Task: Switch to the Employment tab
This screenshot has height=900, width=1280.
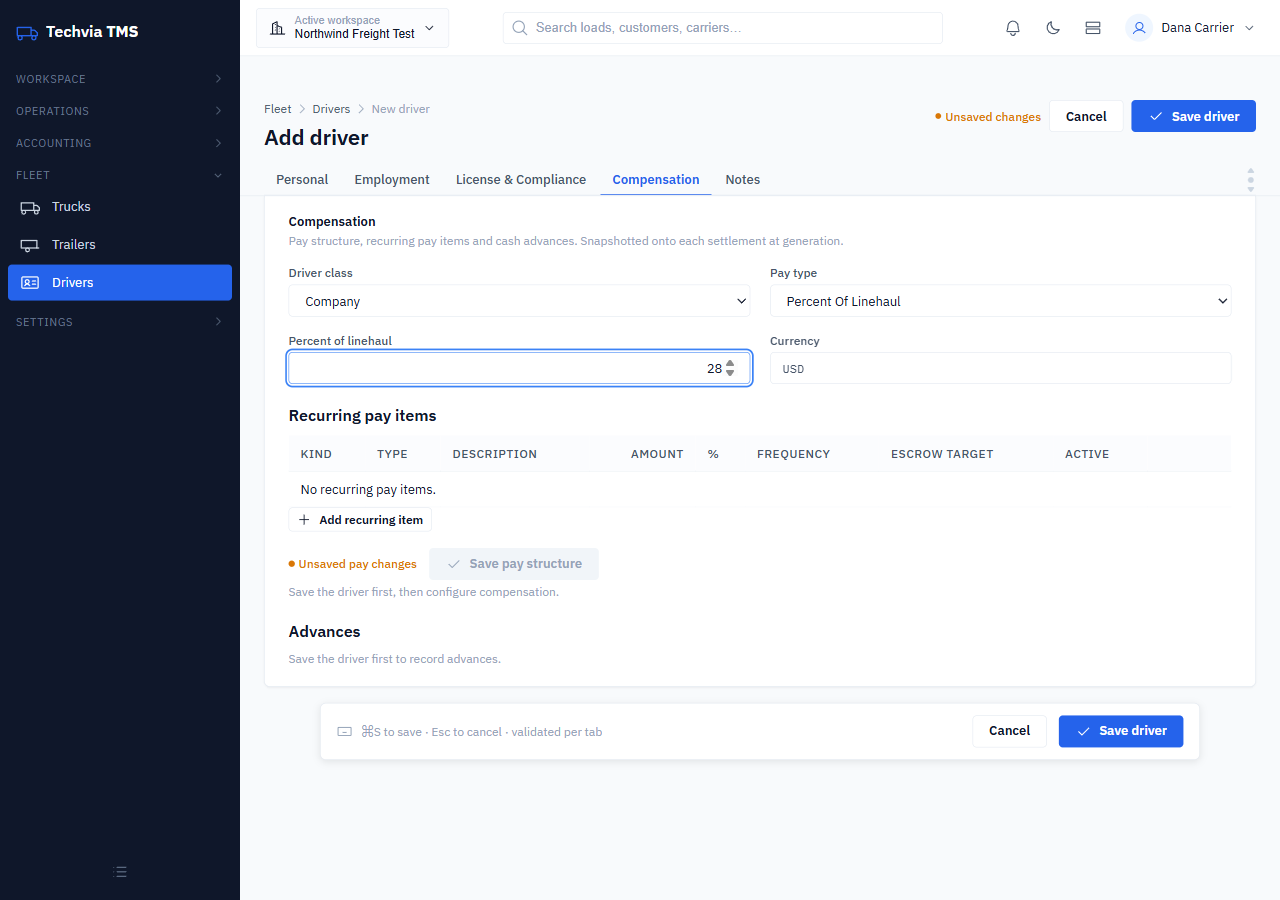Action: pyautogui.click(x=392, y=180)
